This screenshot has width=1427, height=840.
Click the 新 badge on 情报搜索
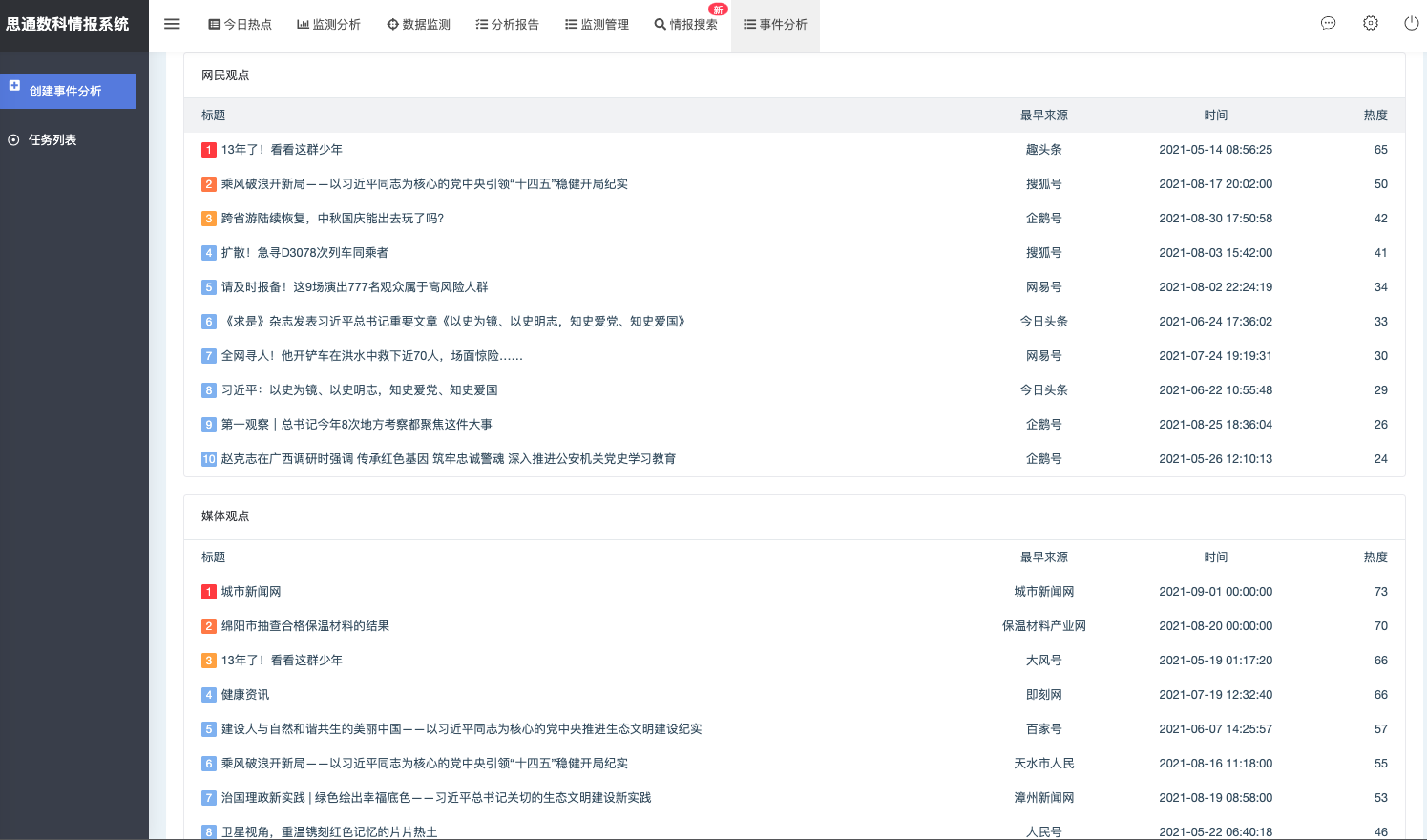click(718, 10)
